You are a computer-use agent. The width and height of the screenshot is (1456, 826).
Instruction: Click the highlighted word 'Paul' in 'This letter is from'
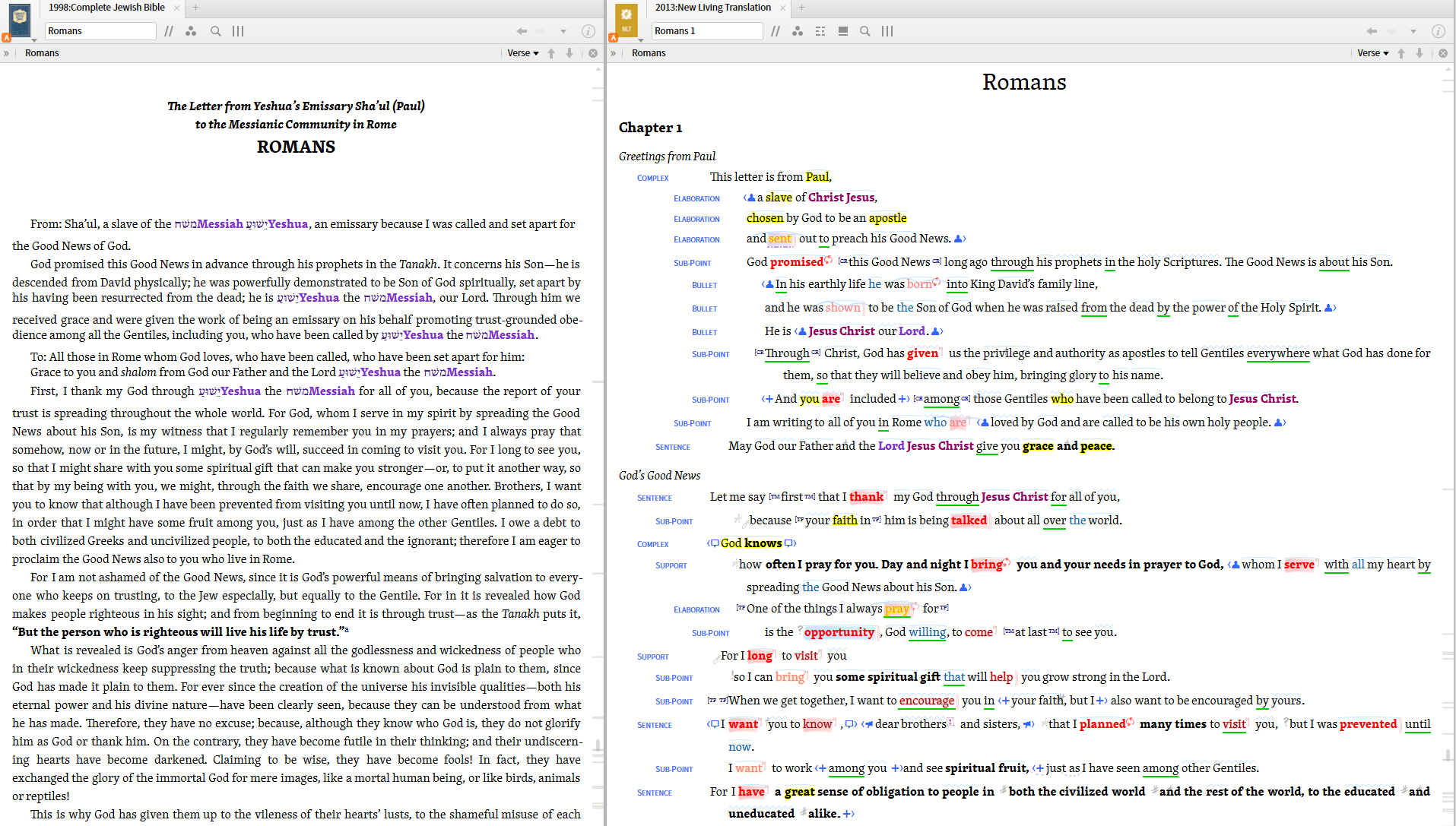tap(817, 177)
